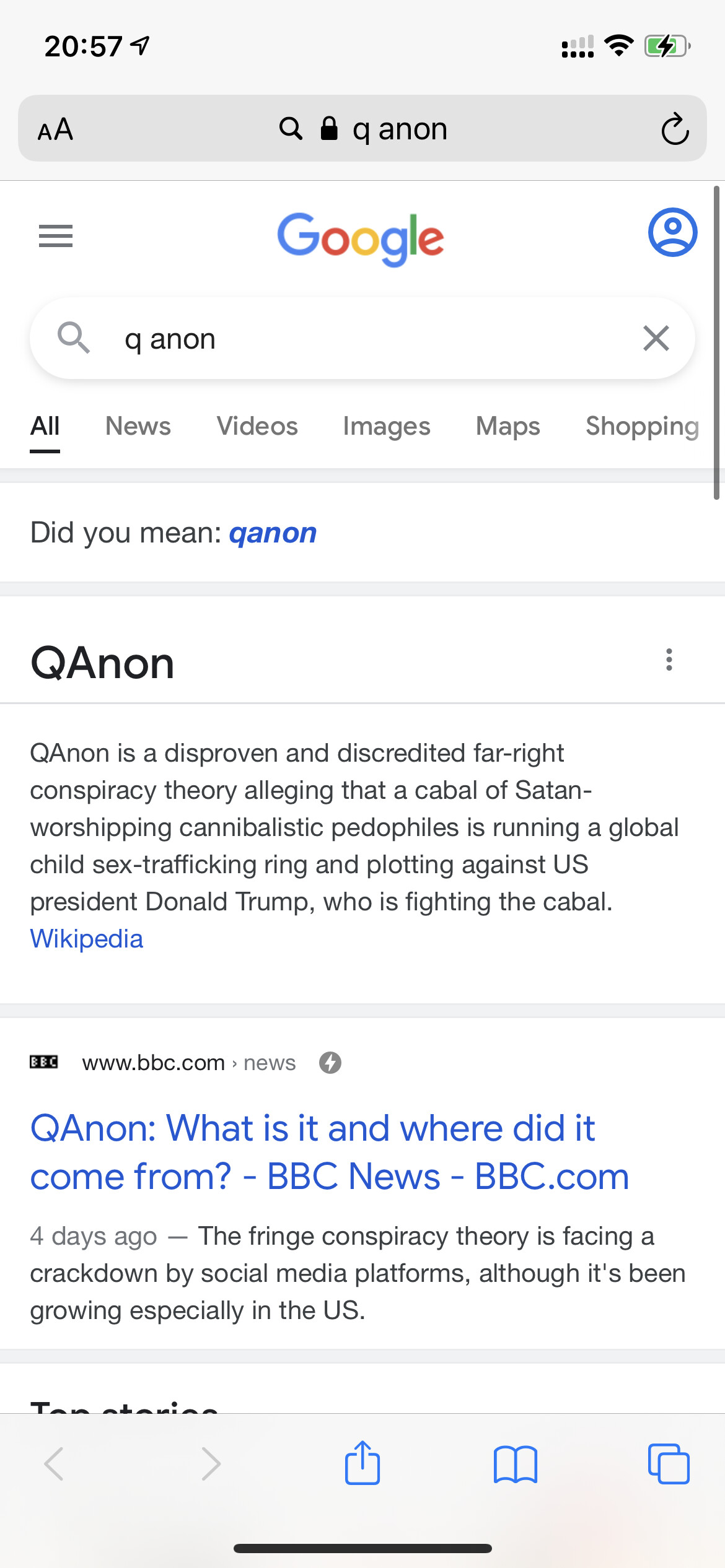
Task: Switch to the Videos tab
Action: [x=257, y=426]
